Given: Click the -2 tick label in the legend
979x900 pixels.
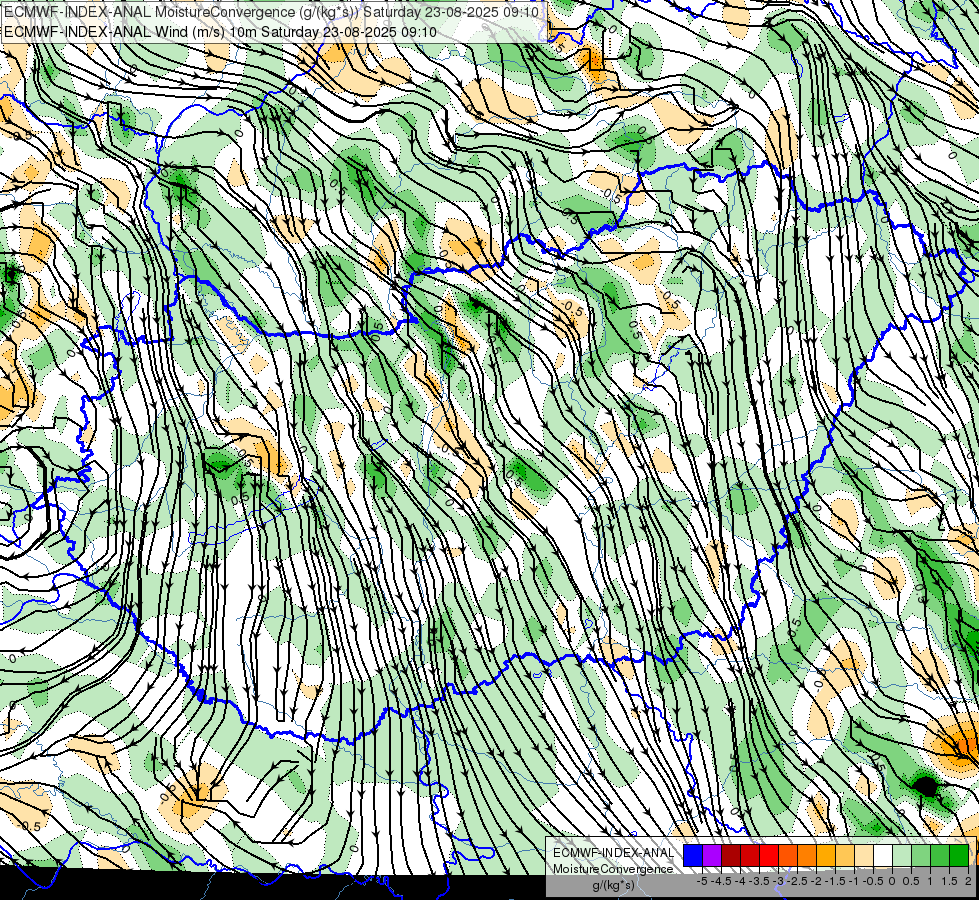Looking at the screenshot, I should 816,881.
